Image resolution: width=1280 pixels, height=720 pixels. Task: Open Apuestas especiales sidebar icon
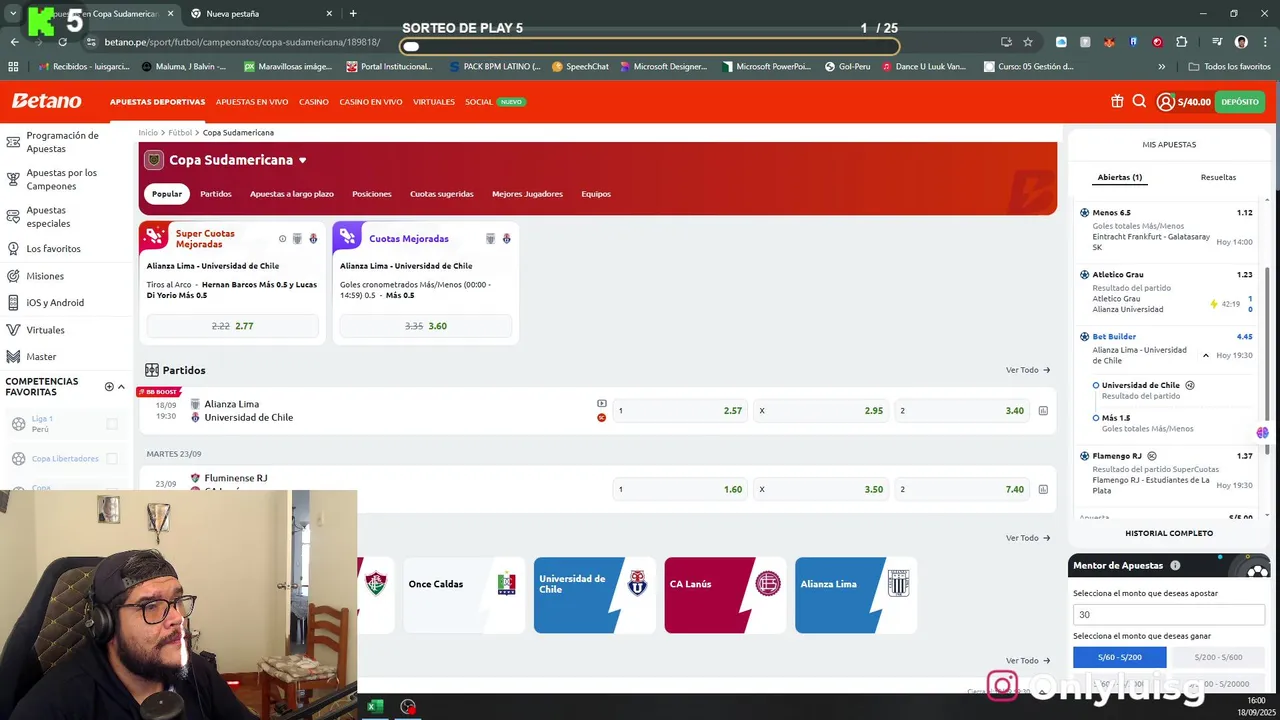coord(14,216)
